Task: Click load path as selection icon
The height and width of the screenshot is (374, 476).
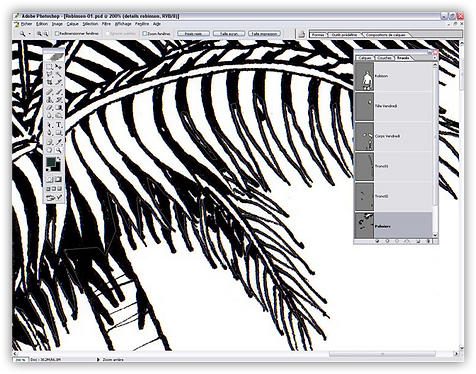Action: click(397, 241)
